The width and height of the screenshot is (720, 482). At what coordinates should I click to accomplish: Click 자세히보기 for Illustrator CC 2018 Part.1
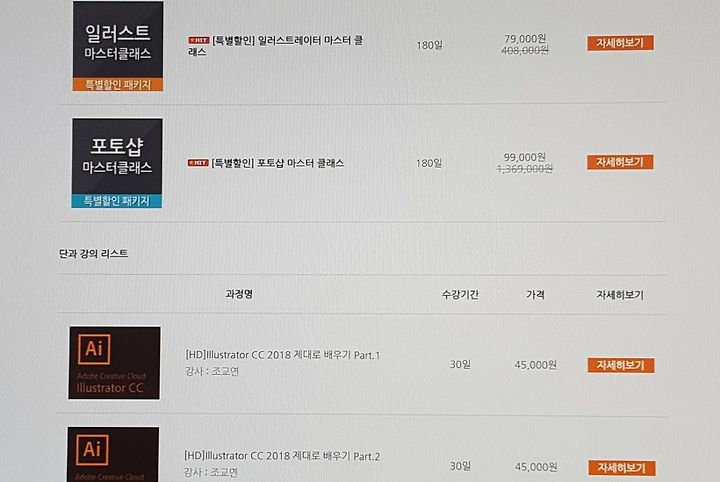(x=621, y=365)
